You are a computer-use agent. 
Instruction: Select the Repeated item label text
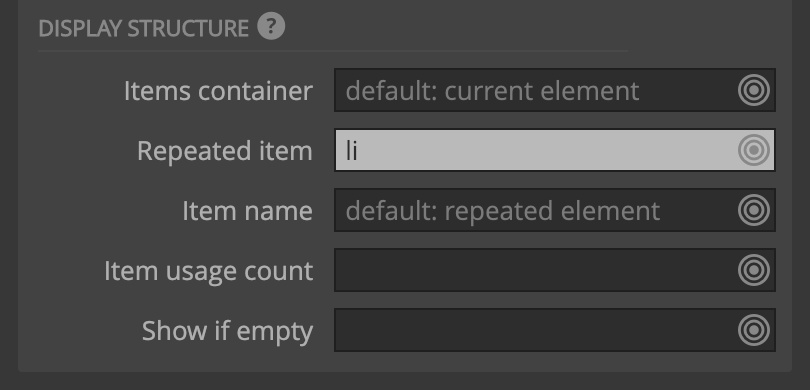(225, 151)
